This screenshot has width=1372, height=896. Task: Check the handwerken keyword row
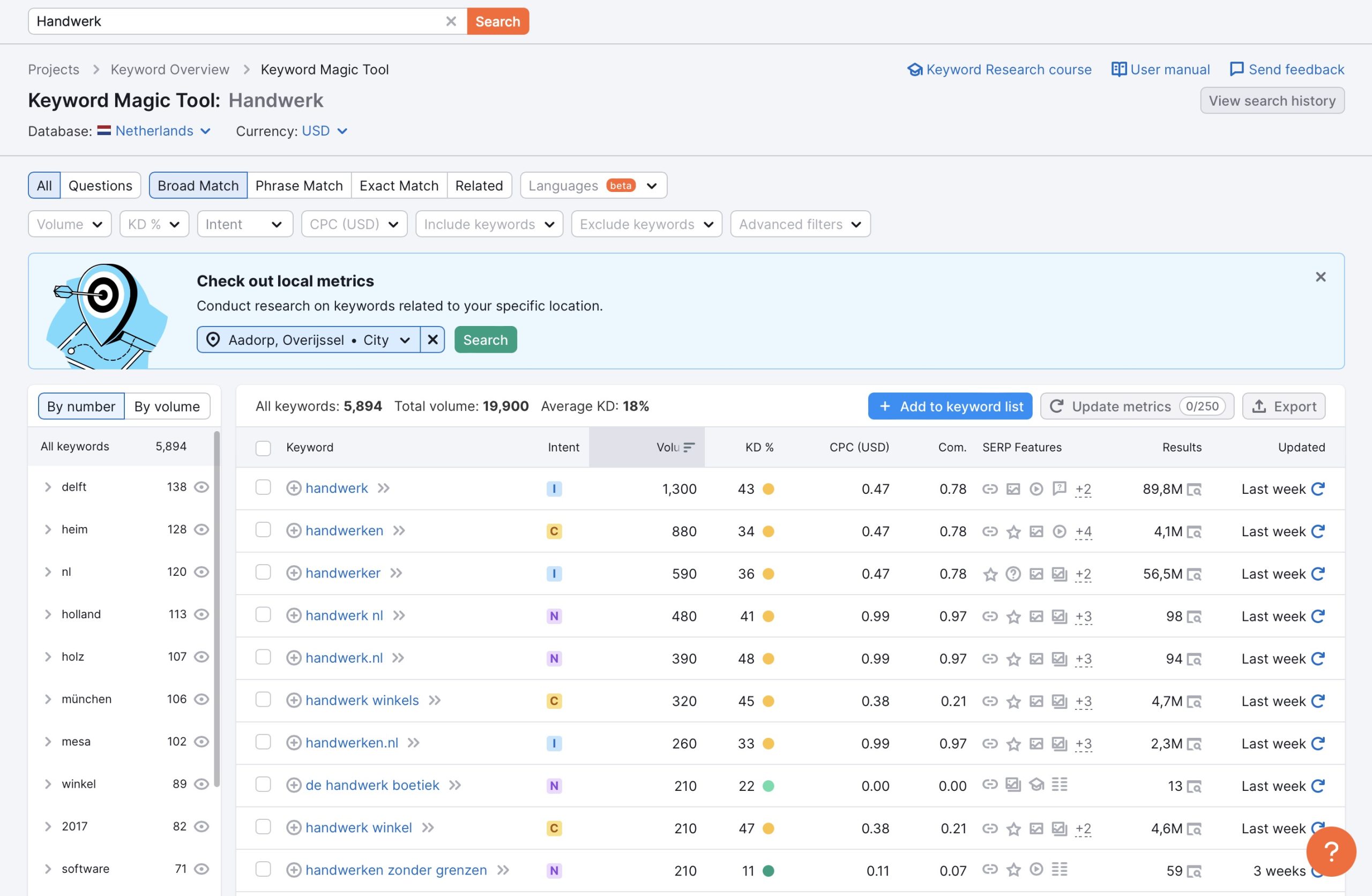pos(263,529)
